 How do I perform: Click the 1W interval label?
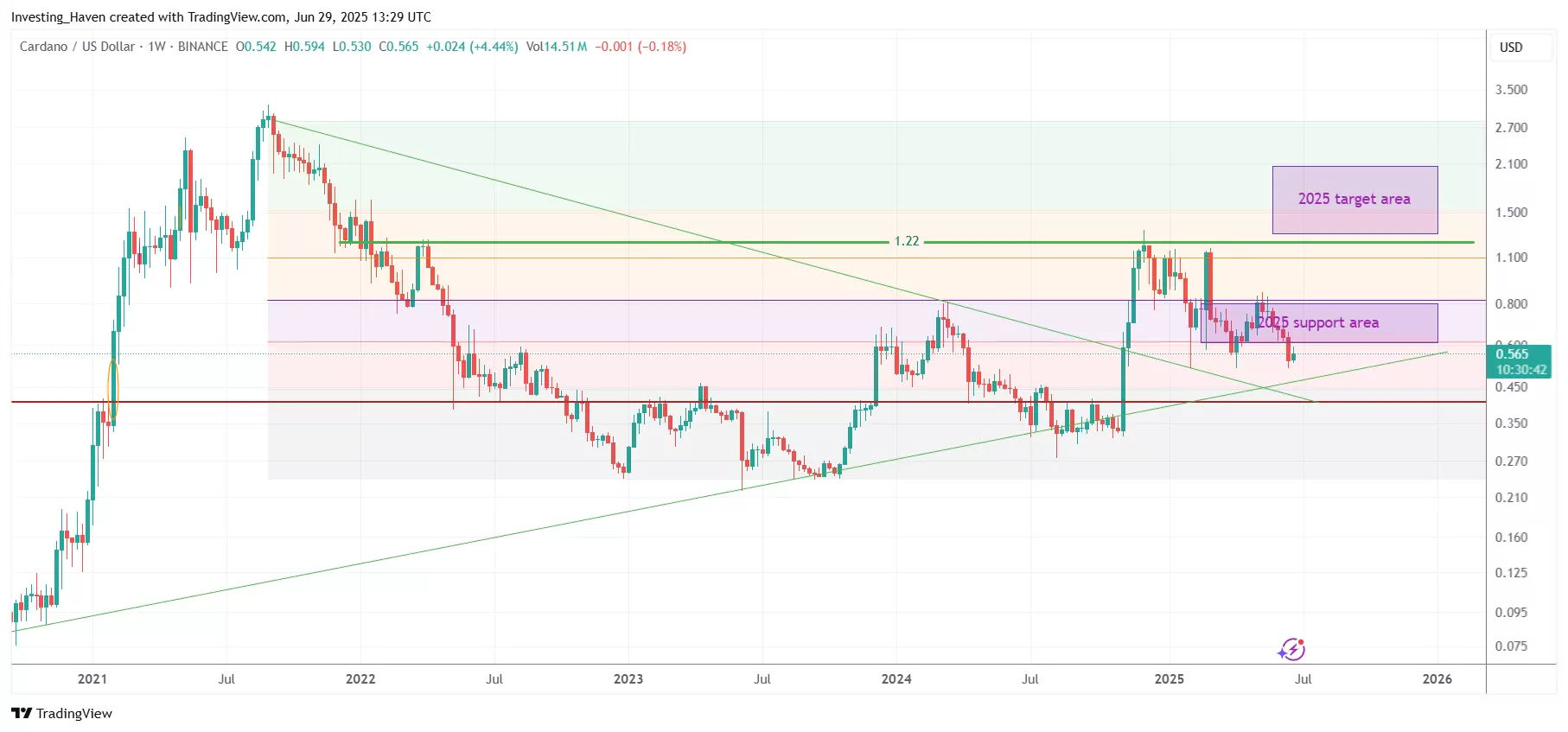coord(156,47)
